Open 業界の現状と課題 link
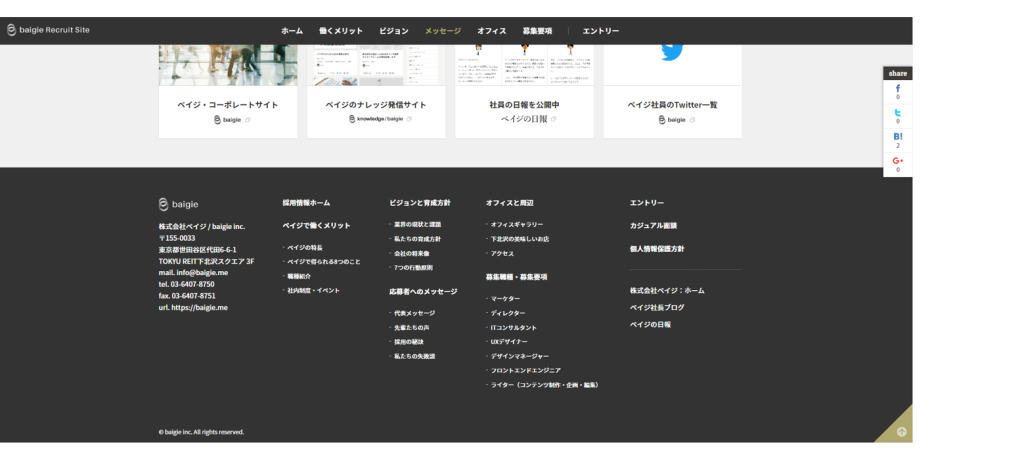The width and height of the screenshot is (1024, 460). click(x=417, y=224)
